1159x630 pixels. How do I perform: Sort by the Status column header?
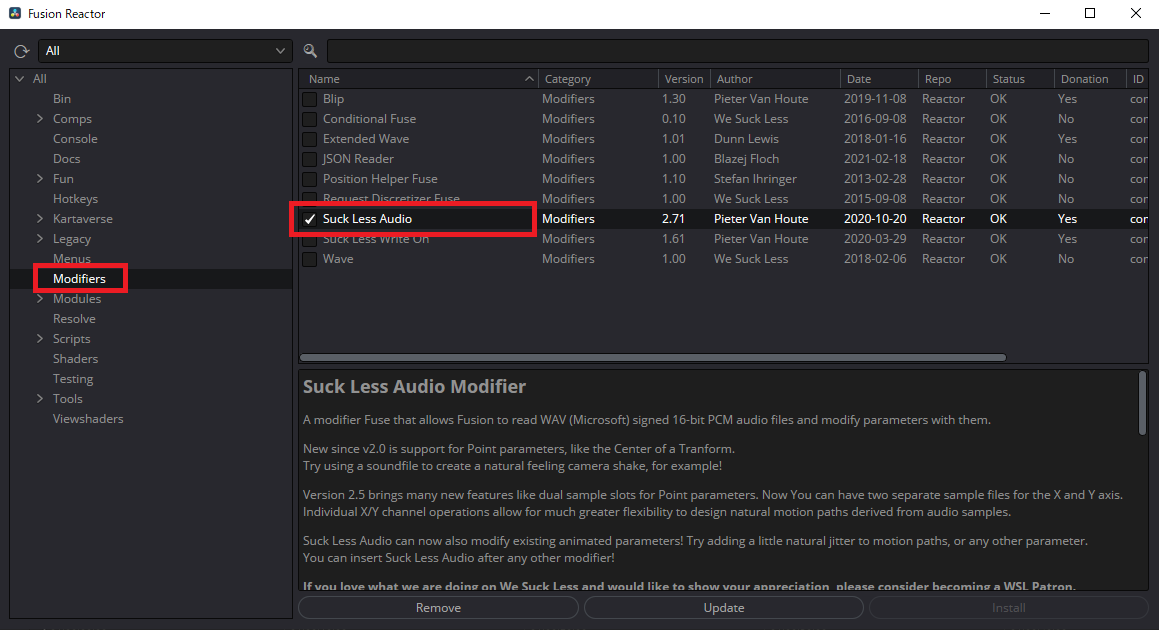click(x=1020, y=79)
